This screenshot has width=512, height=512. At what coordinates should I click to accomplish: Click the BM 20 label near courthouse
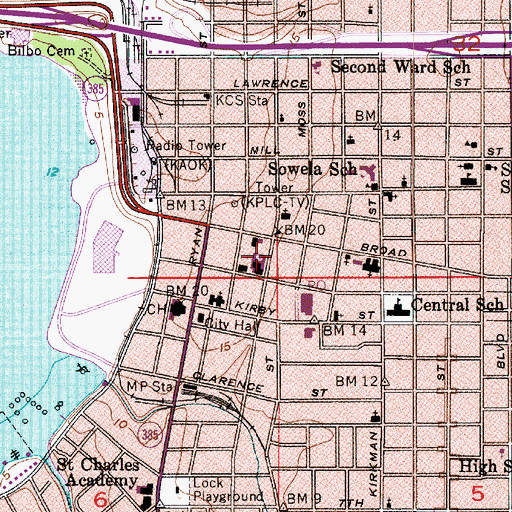pos(187,291)
